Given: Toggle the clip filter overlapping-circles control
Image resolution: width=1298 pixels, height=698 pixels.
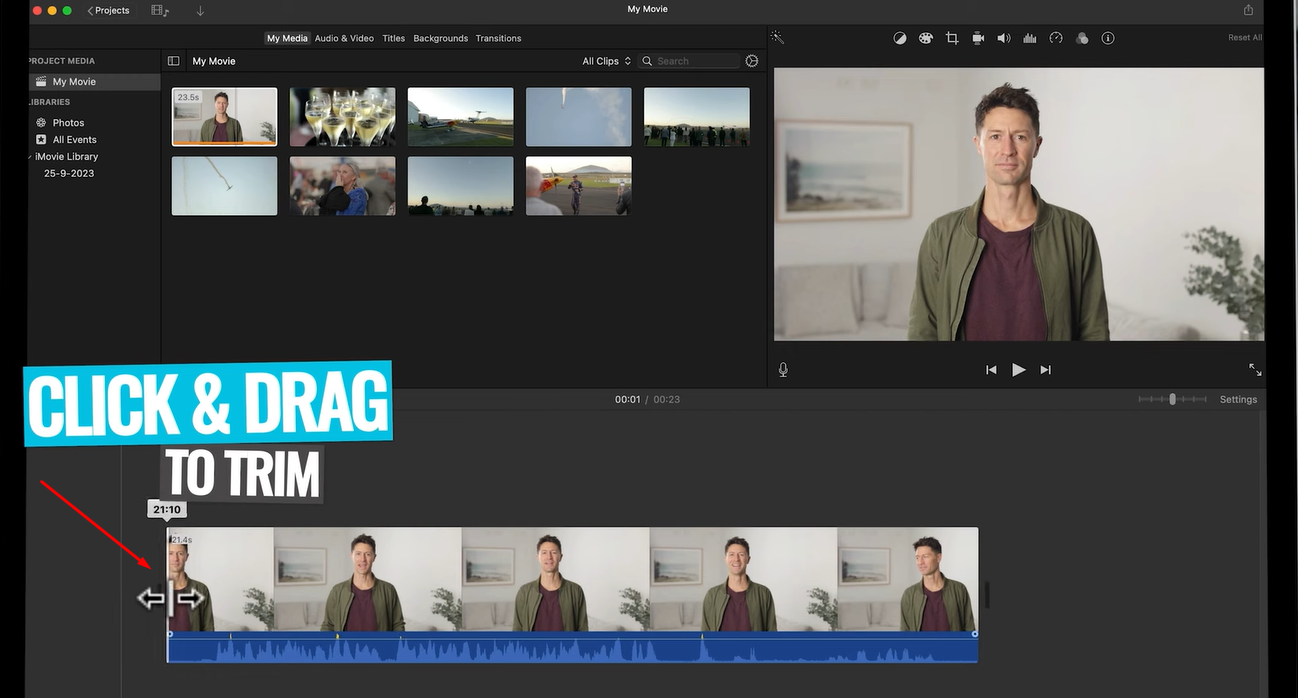Looking at the screenshot, I should pyautogui.click(x=1082, y=37).
